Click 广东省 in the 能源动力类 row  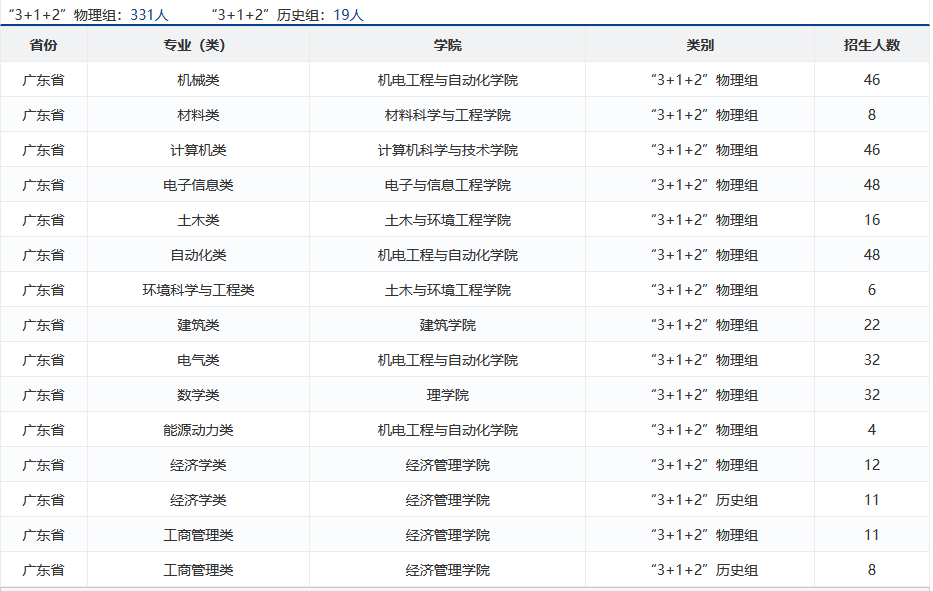[43, 430]
